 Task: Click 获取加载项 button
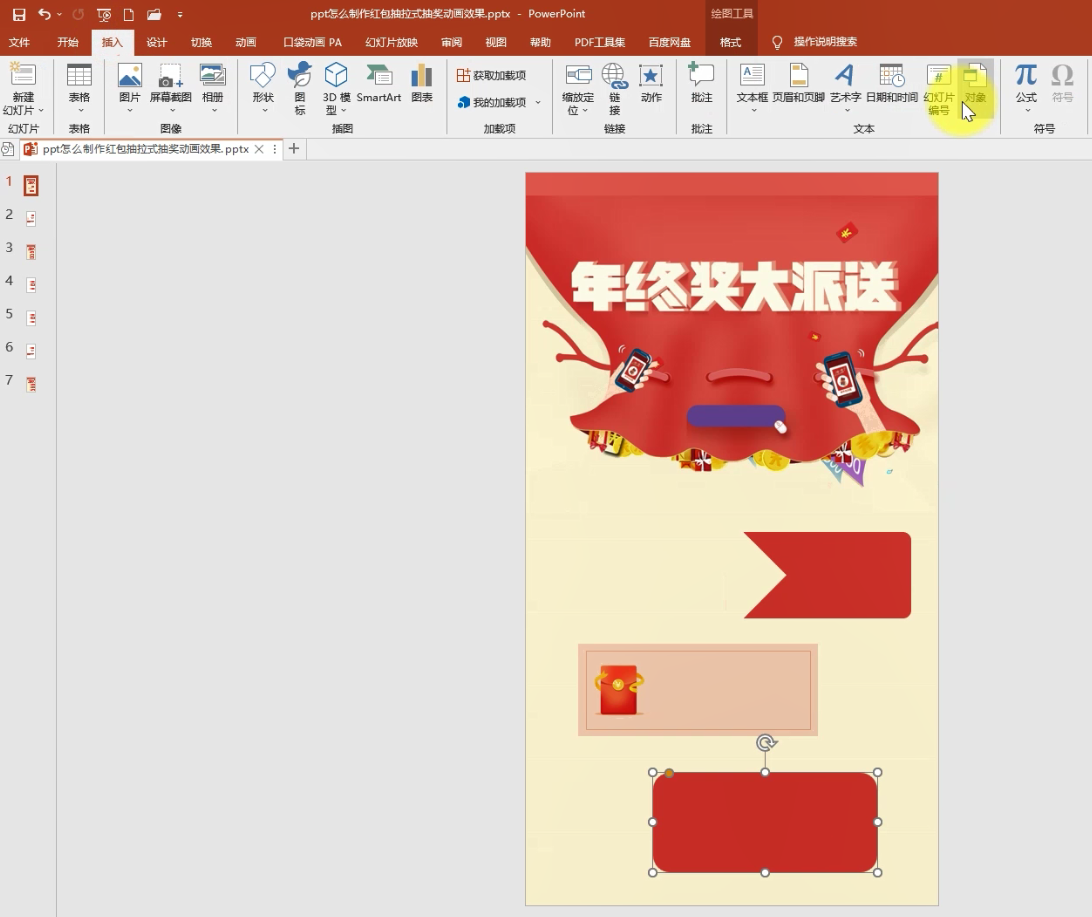(491, 75)
